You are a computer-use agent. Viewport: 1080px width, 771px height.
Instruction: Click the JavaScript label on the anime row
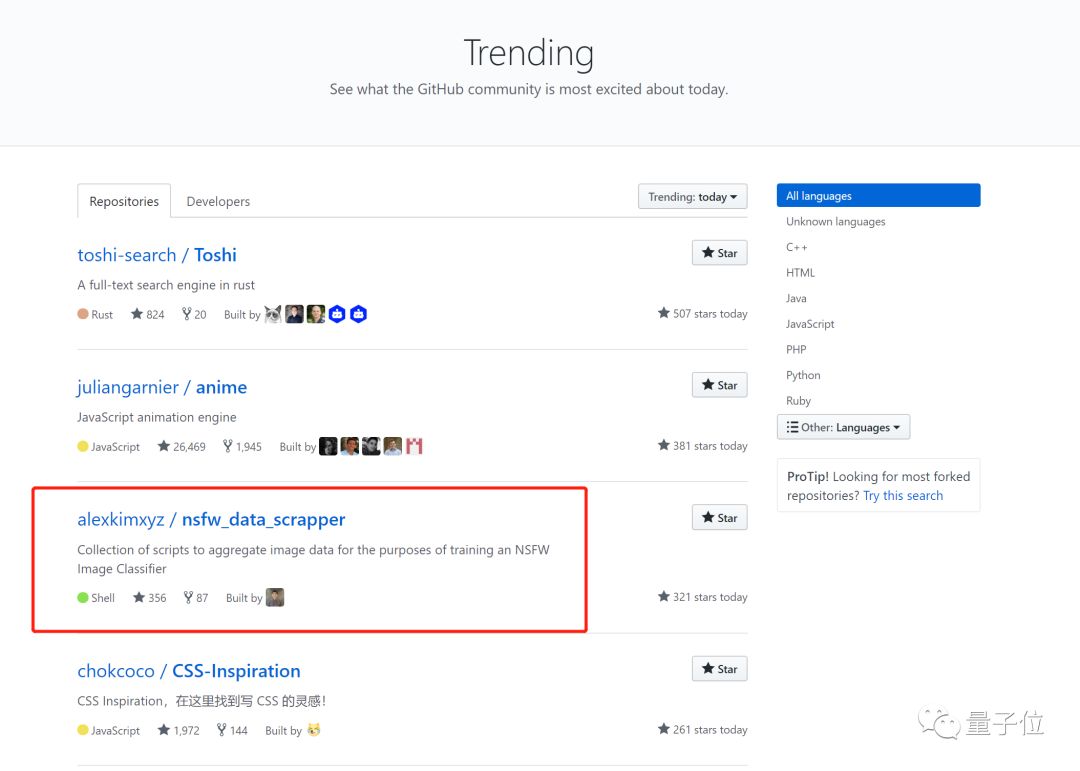click(108, 446)
